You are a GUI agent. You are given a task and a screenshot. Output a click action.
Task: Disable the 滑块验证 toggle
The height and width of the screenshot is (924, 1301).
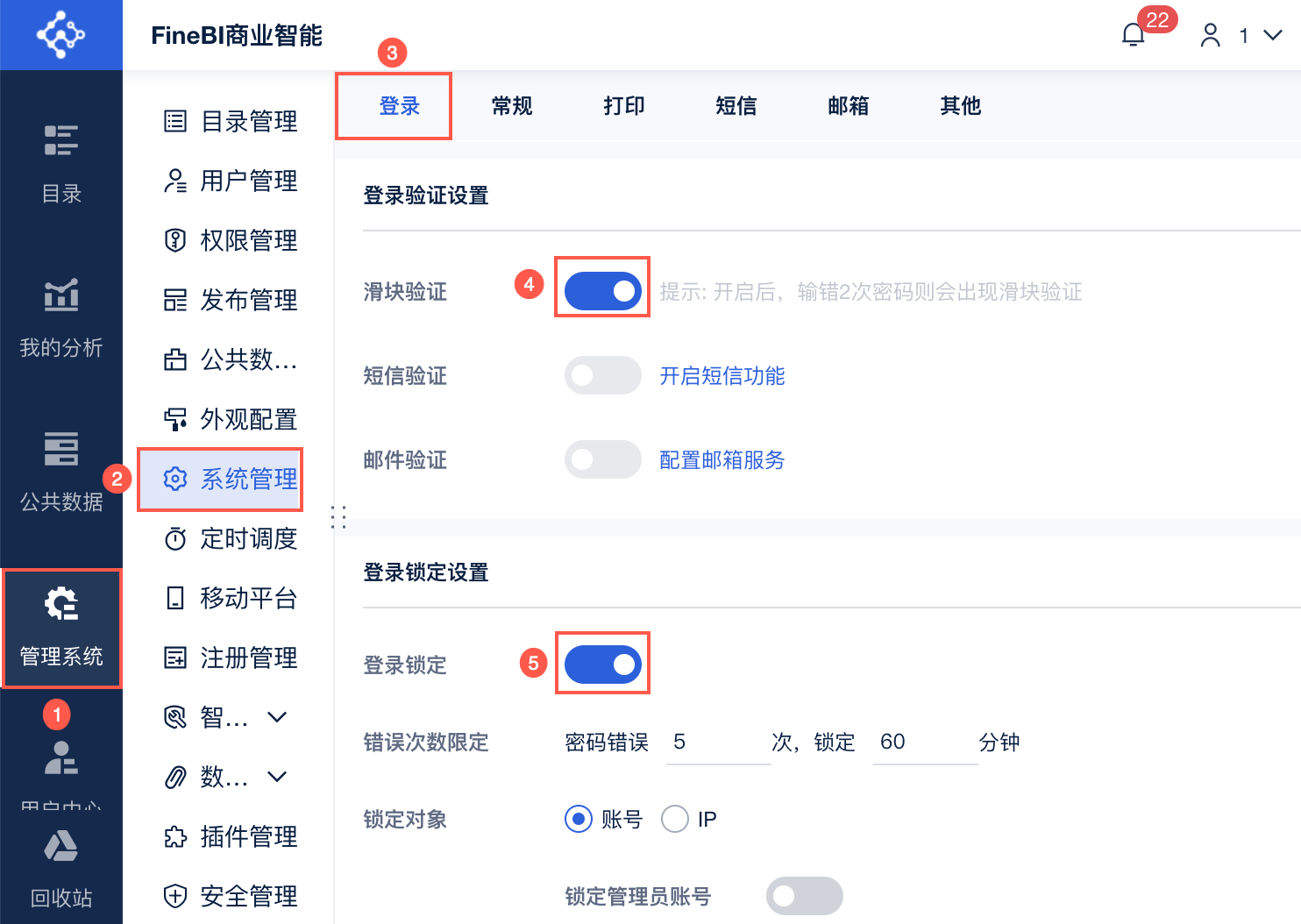coord(603,291)
